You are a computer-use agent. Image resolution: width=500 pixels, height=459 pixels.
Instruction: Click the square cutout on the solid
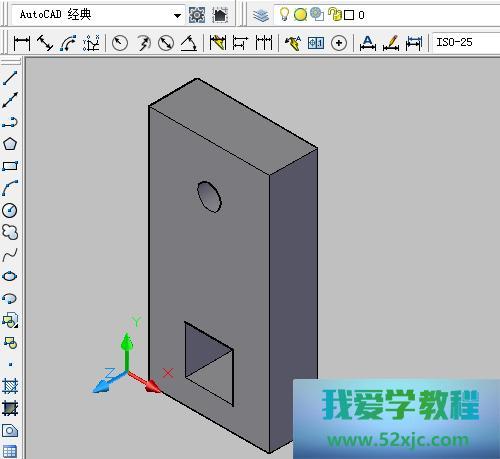click(x=209, y=364)
